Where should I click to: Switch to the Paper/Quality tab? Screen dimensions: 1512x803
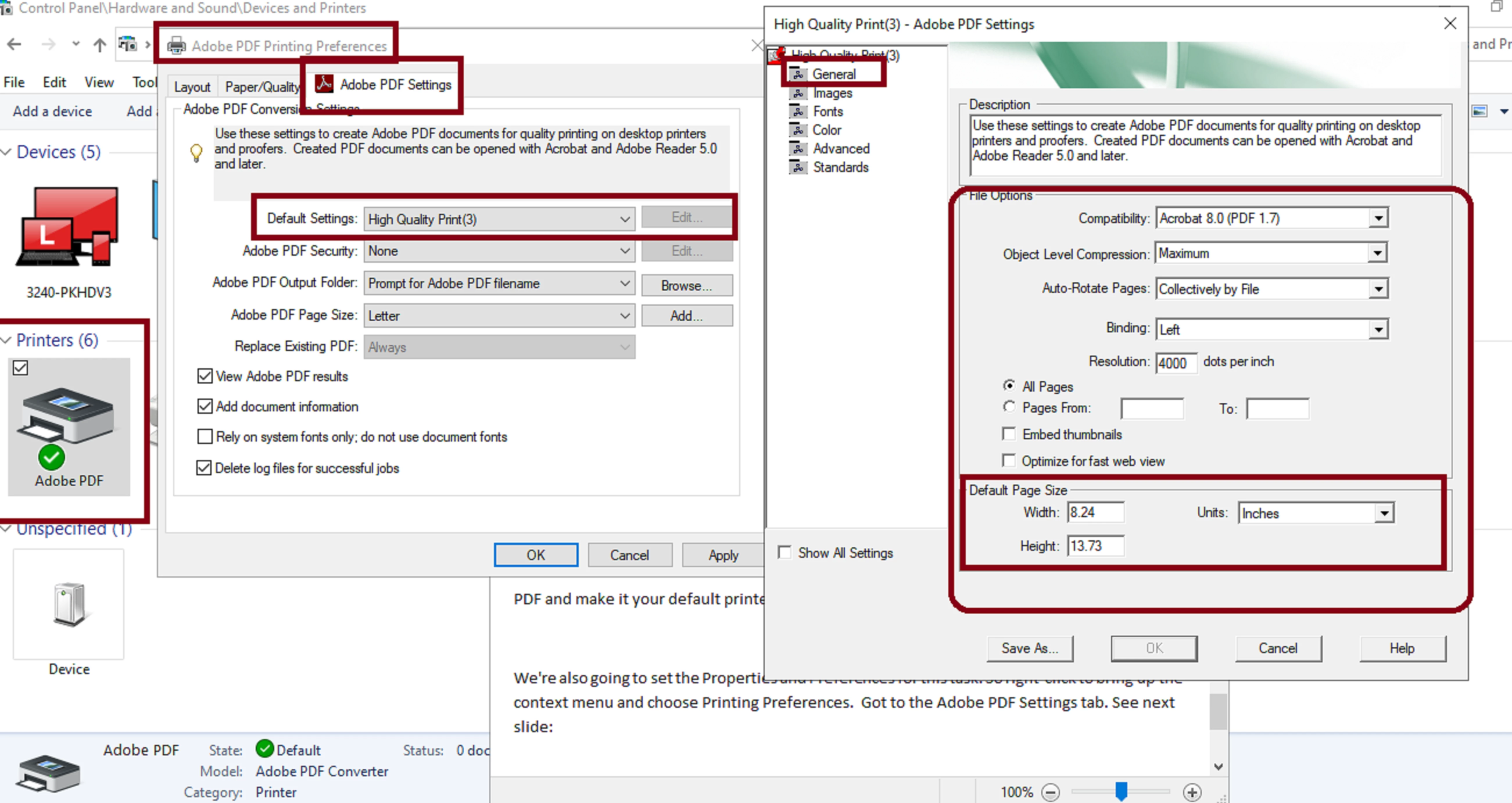click(x=261, y=87)
